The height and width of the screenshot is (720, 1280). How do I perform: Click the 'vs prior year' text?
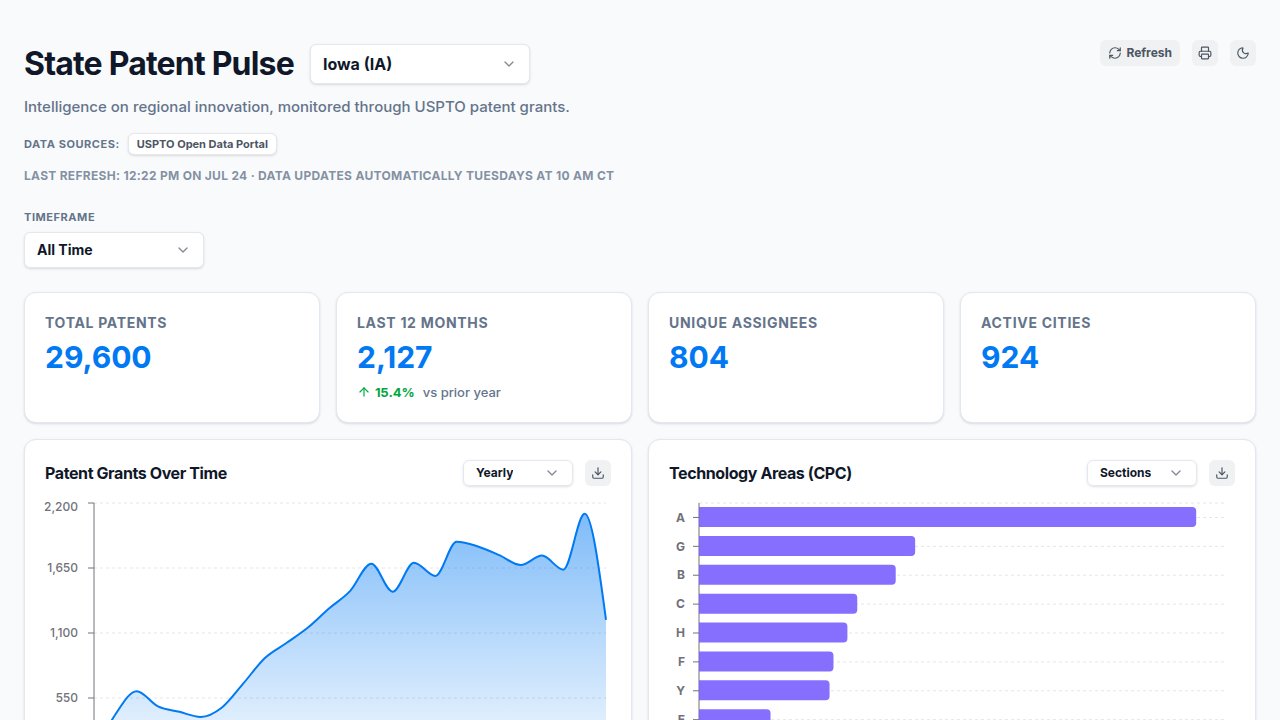[462, 393]
